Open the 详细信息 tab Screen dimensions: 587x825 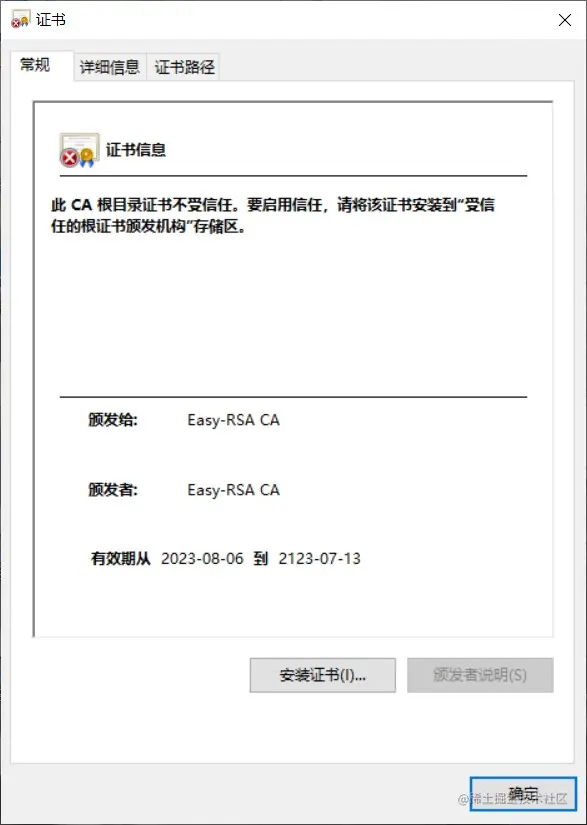[109, 67]
